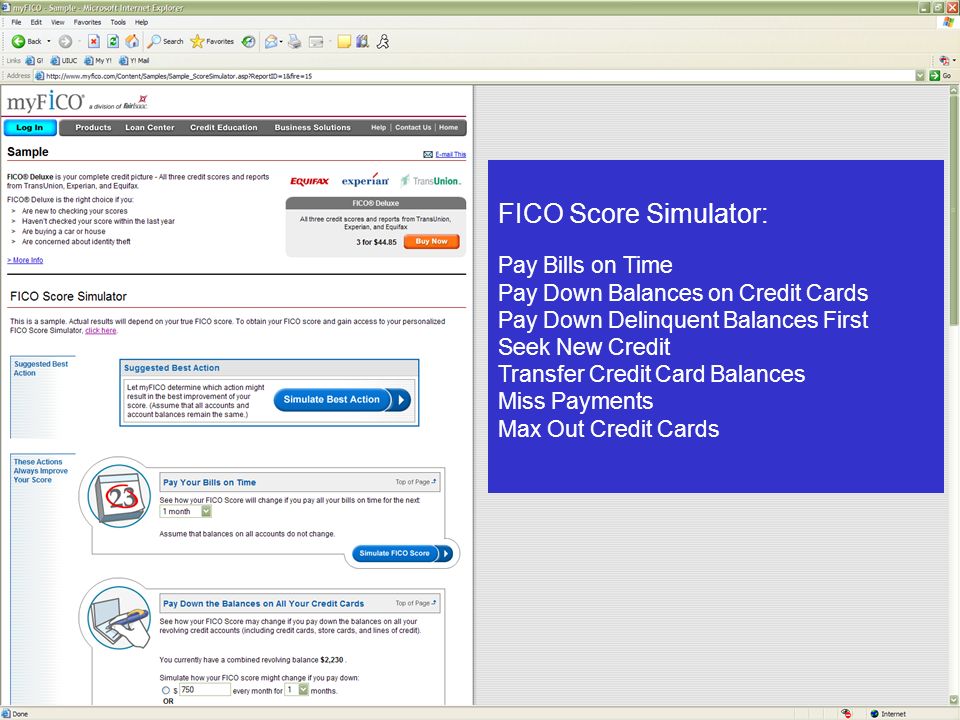960x720 pixels.
Task: Open the Products navigation tab
Action: coord(93,127)
